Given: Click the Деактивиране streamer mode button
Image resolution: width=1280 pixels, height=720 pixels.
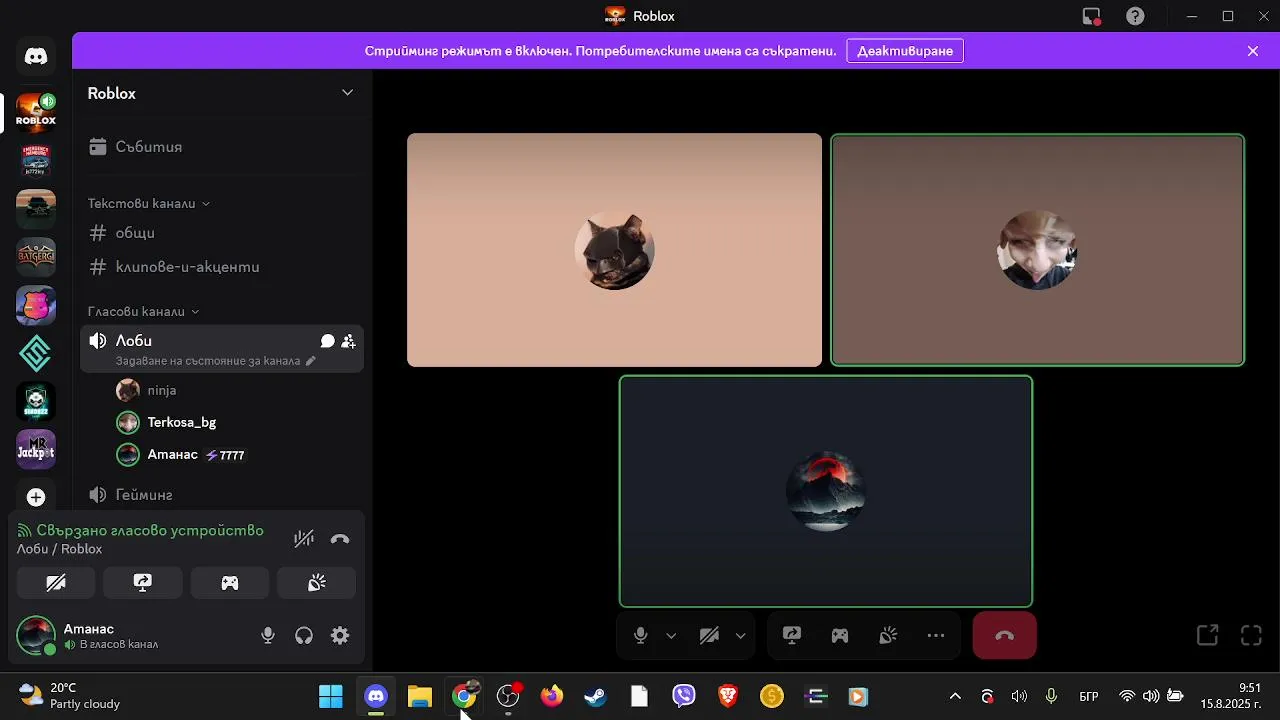Looking at the screenshot, I should [x=905, y=51].
